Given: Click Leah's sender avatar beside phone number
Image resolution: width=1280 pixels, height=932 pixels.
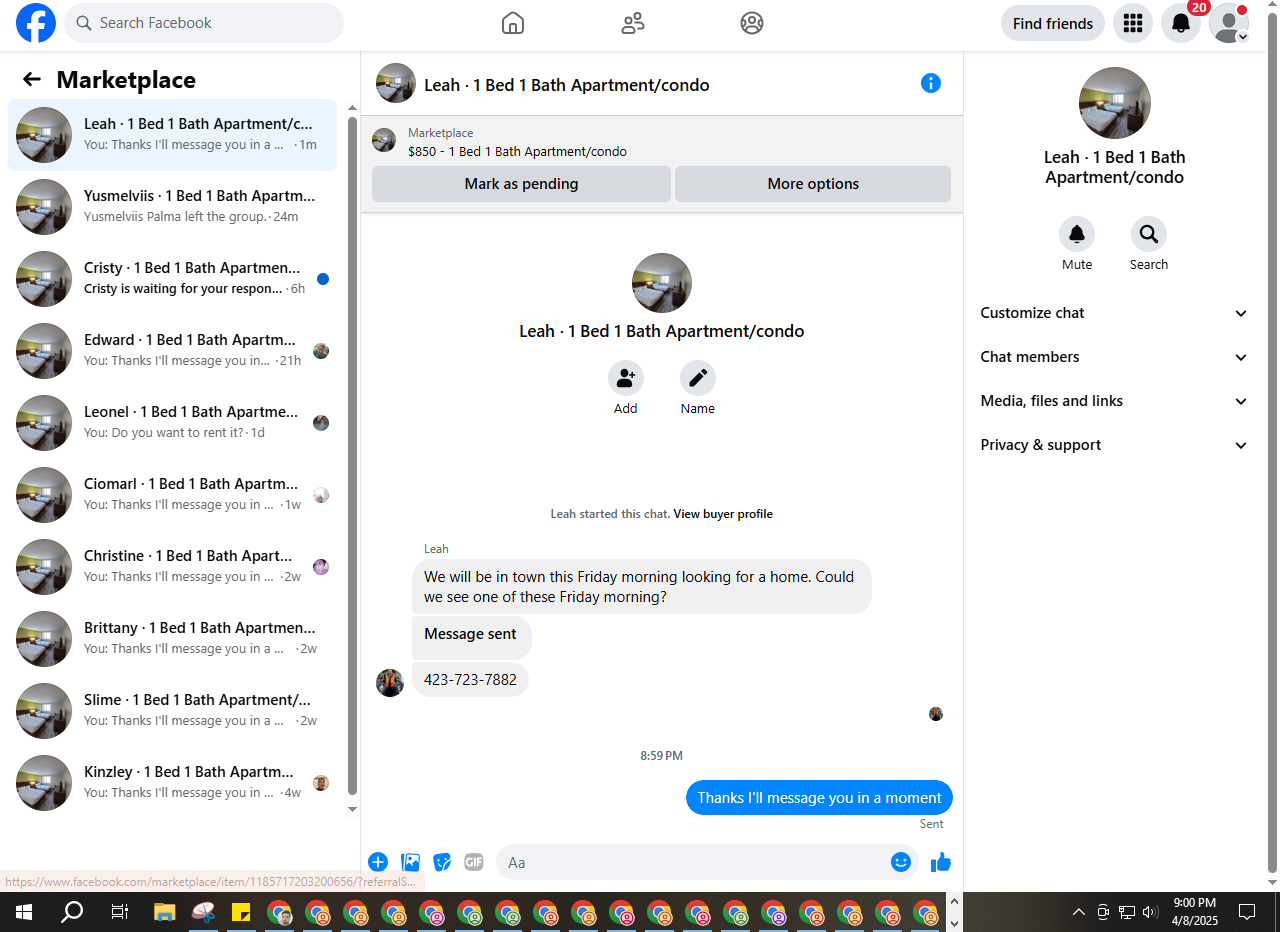Looking at the screenshot, I should pyautogui.click(x=390, y=682).
